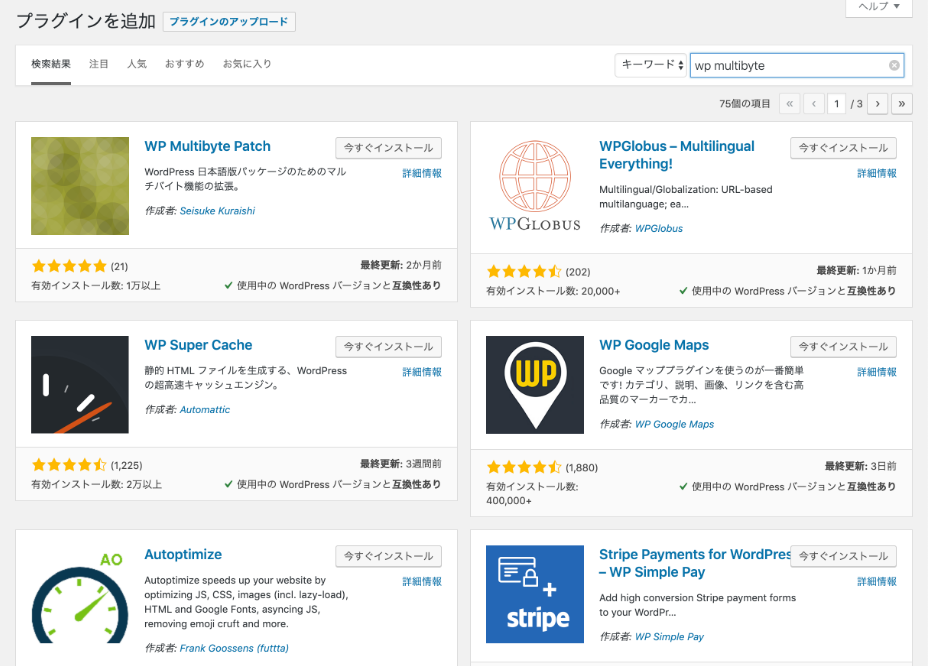Click the current page number box
928x666 pixels.
coord(837,104)
